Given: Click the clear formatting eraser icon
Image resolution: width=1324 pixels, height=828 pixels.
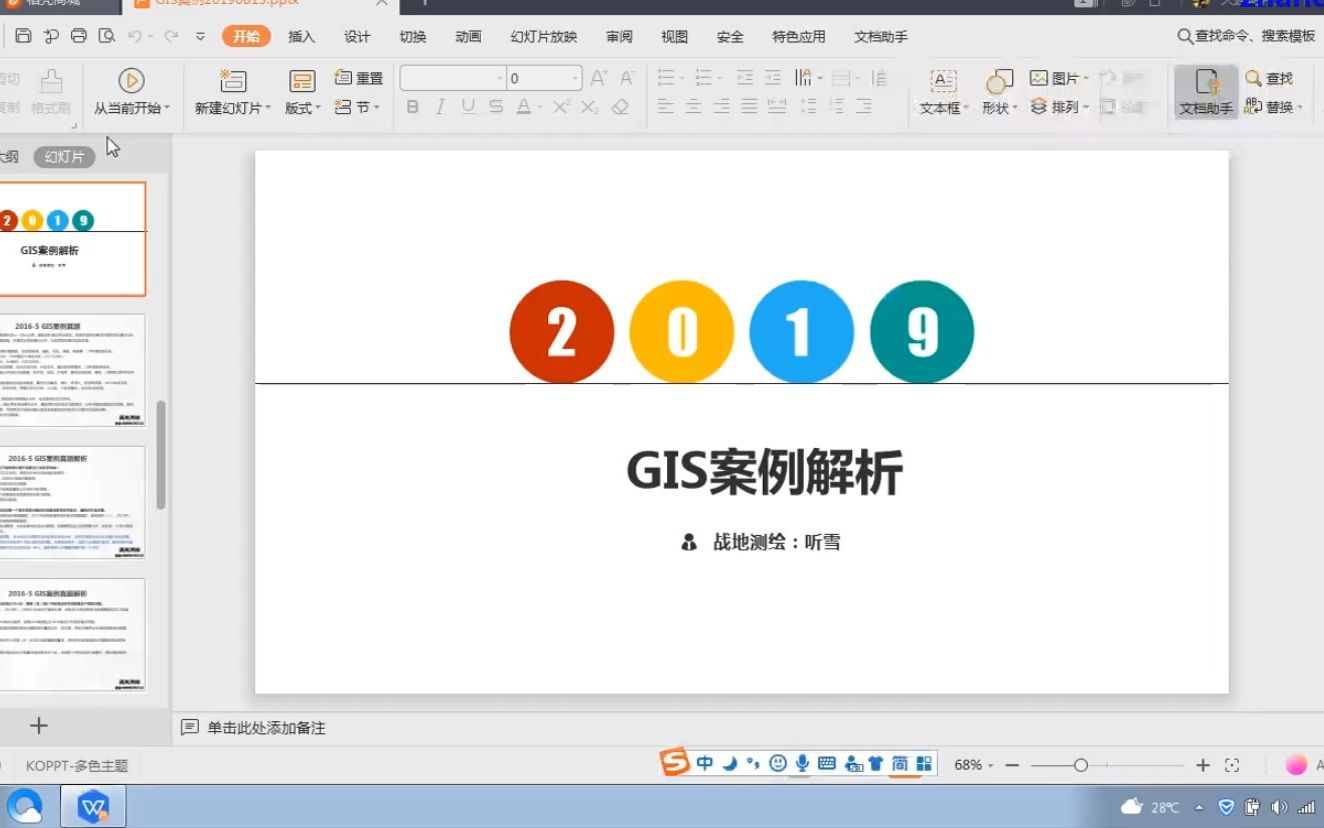Looking at the screenshot, I should tap(621, 107).
